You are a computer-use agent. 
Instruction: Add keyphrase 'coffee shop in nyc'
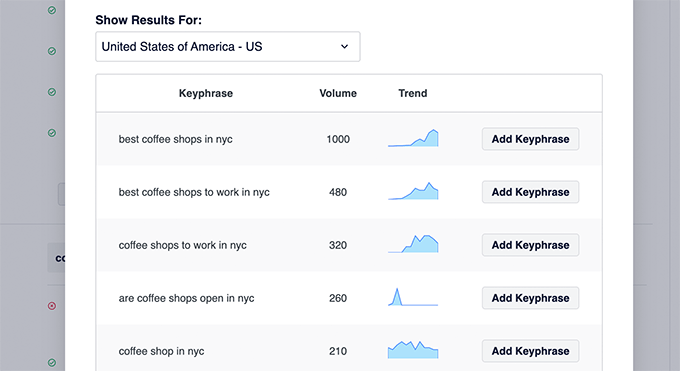pyautogui.click(x=530, y=351)
